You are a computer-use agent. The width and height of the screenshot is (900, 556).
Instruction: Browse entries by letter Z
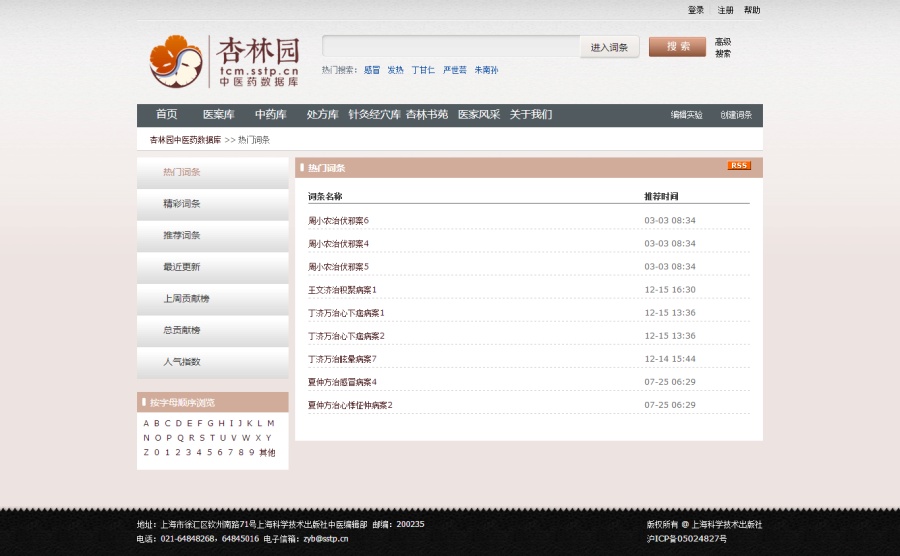tap(146, 452)
